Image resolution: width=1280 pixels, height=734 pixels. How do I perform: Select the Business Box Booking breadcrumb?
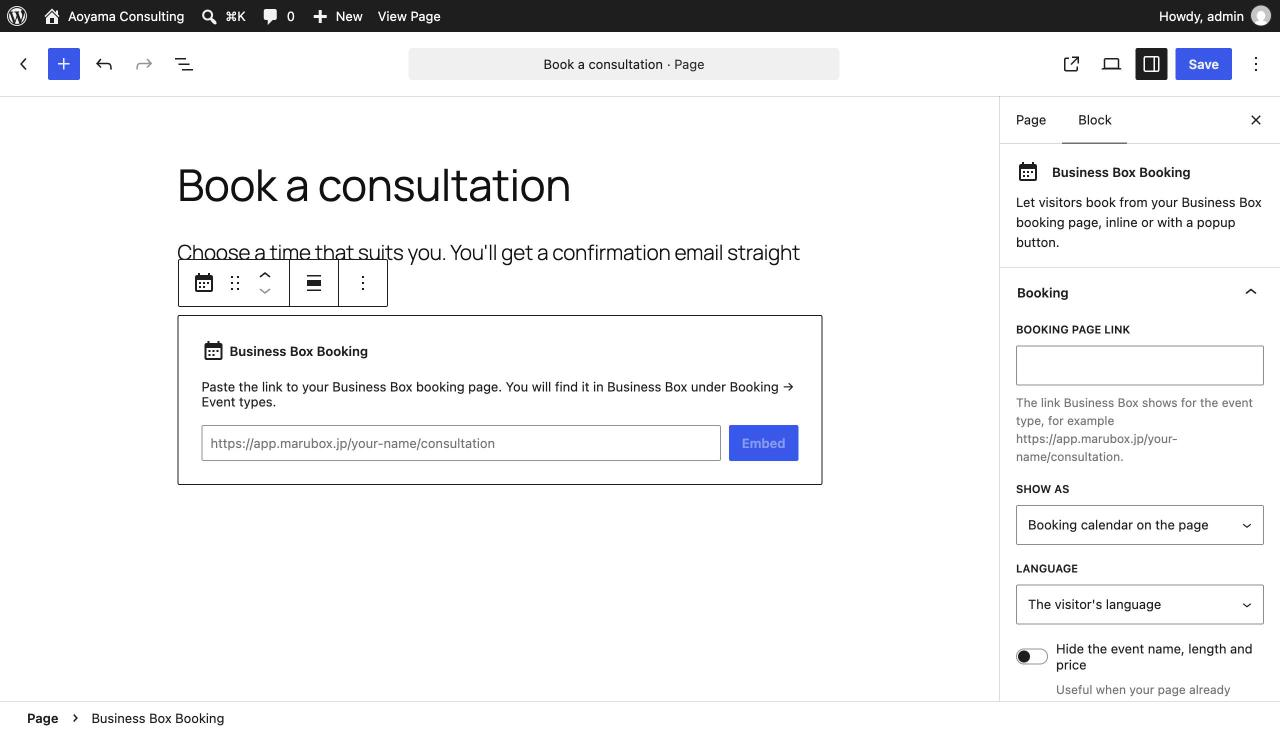(158, 718)
